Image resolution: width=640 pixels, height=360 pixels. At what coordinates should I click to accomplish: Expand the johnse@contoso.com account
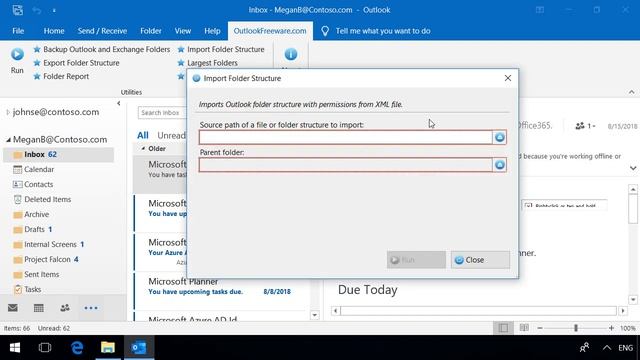8,112
